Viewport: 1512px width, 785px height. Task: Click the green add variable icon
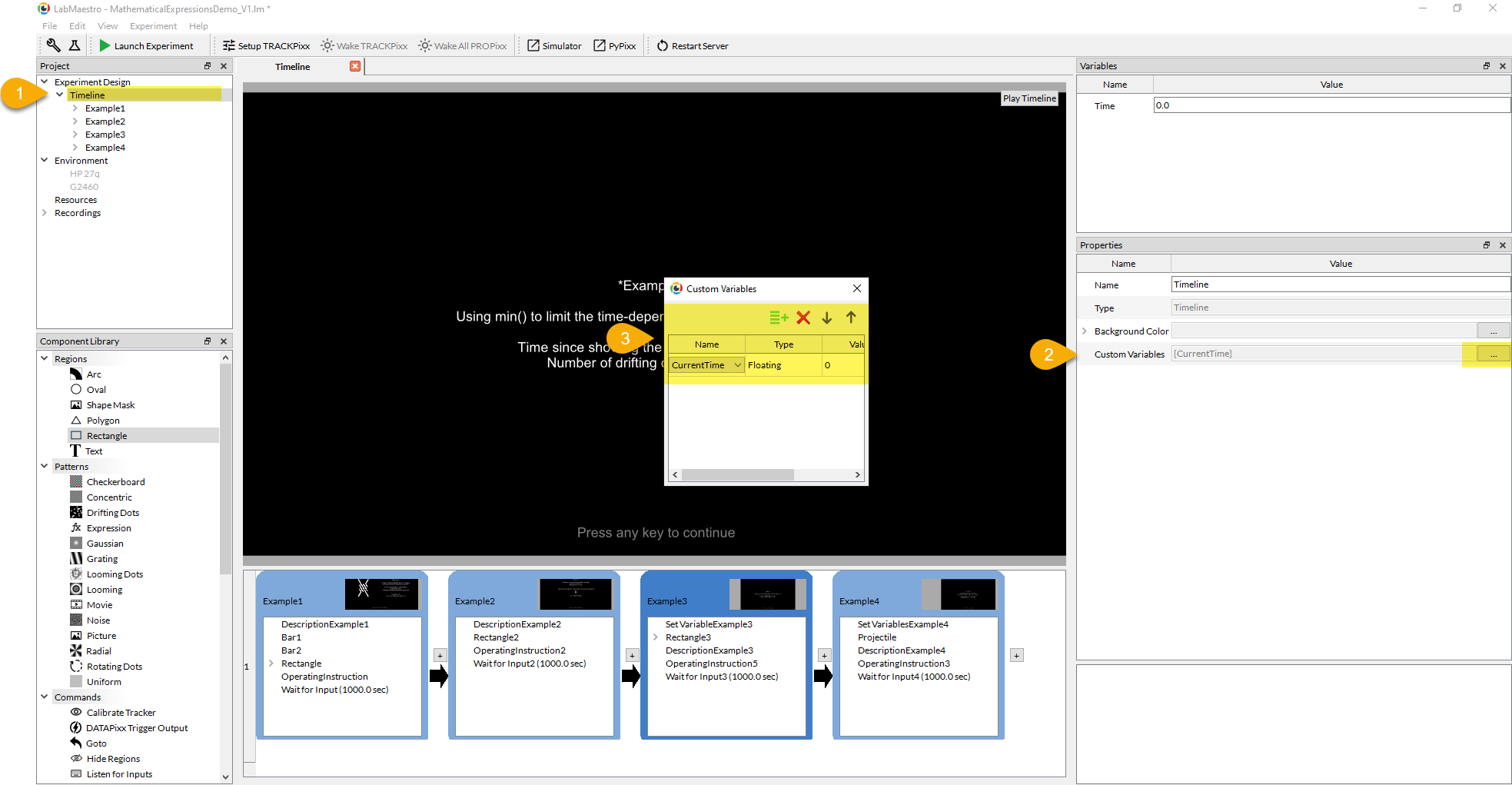point(779,318)
